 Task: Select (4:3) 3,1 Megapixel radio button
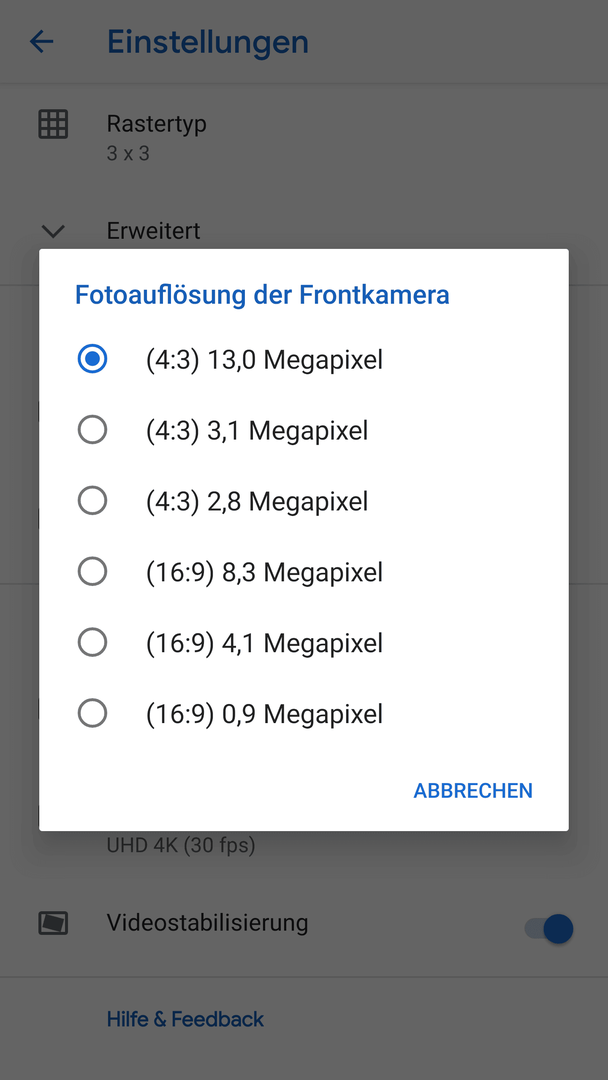click(92, 430)
